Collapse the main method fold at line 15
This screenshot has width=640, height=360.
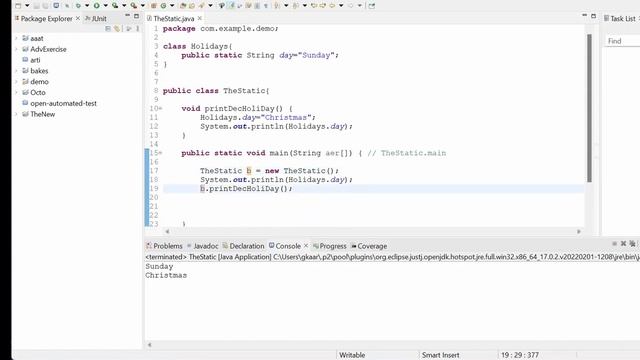point(160,153)
